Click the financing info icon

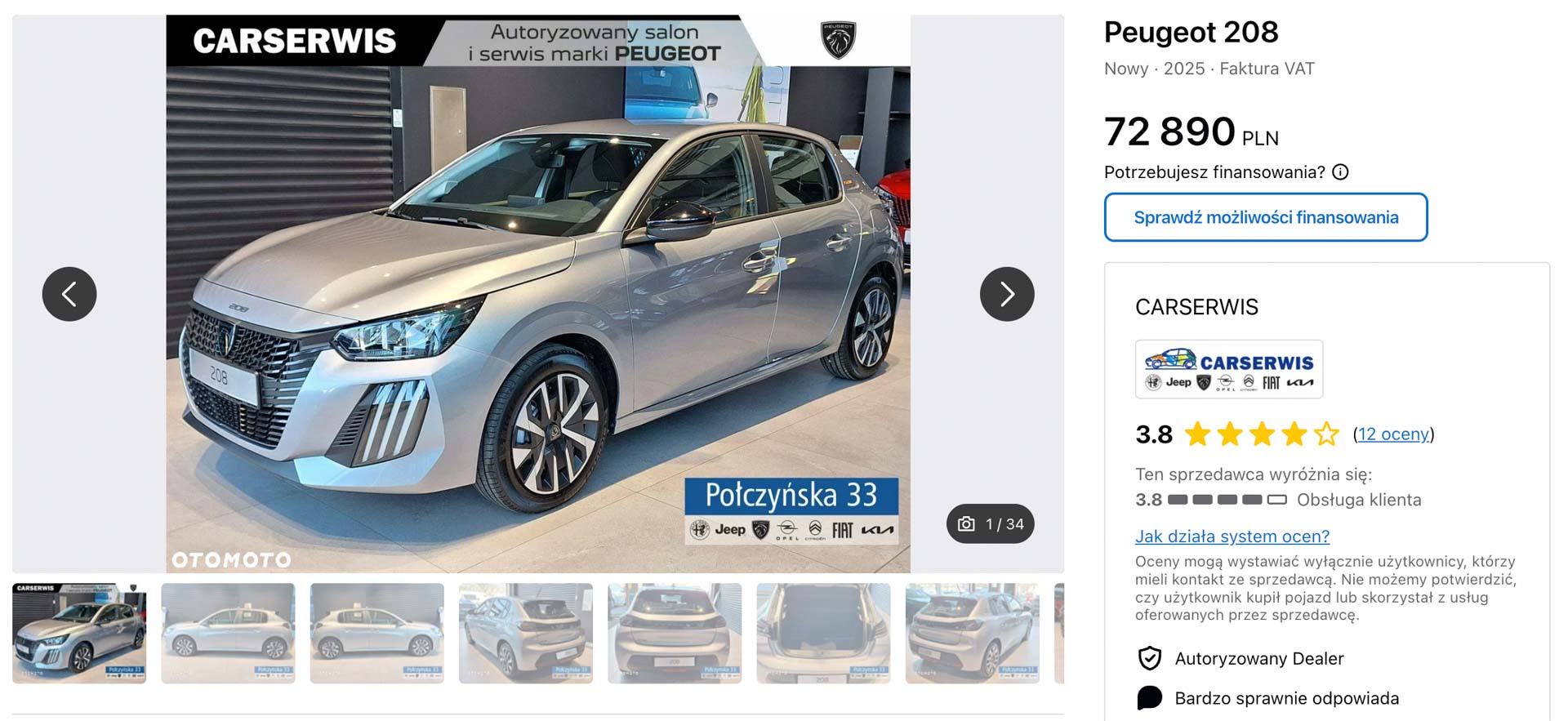coord(1340,172)
